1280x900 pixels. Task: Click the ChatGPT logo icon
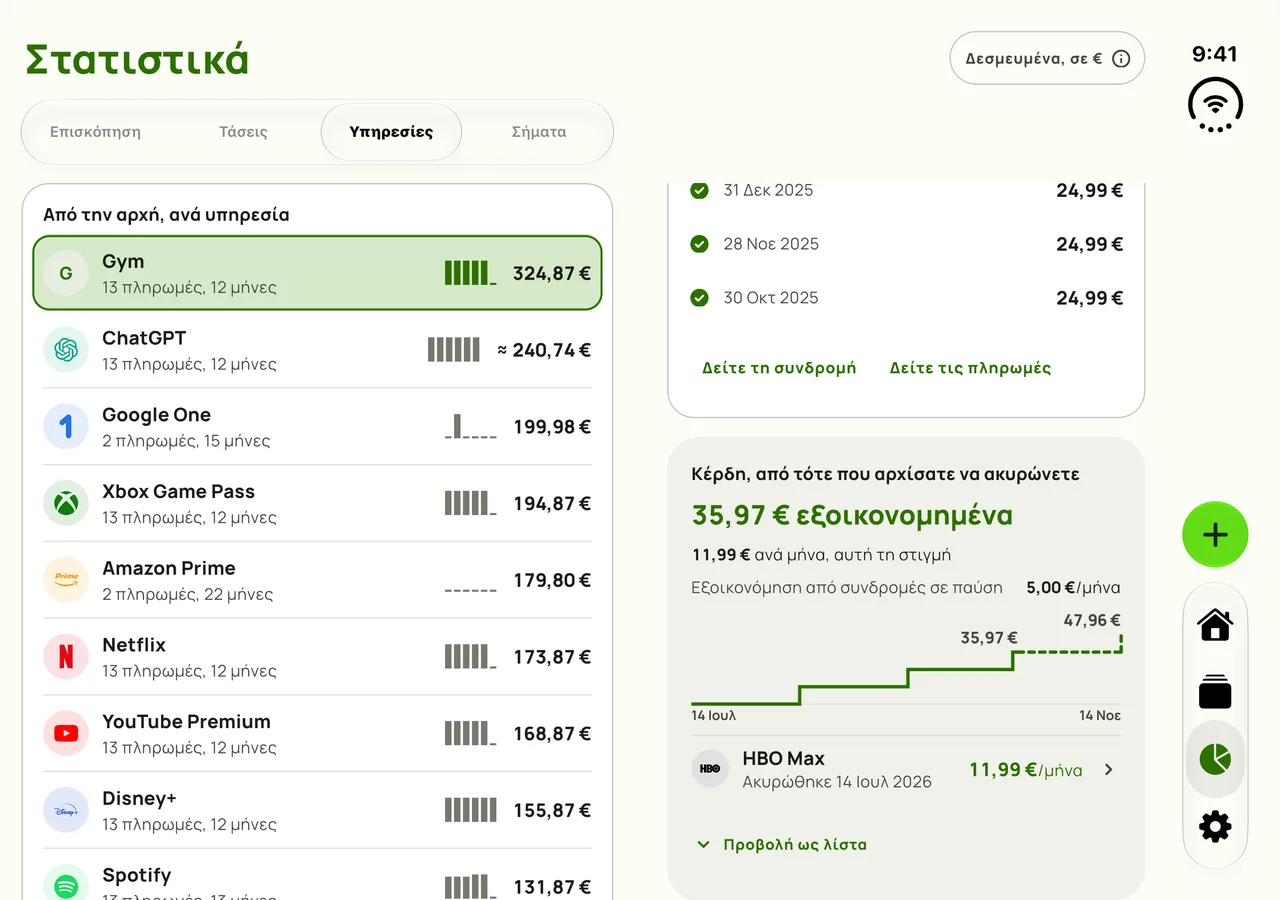[66, 350]
